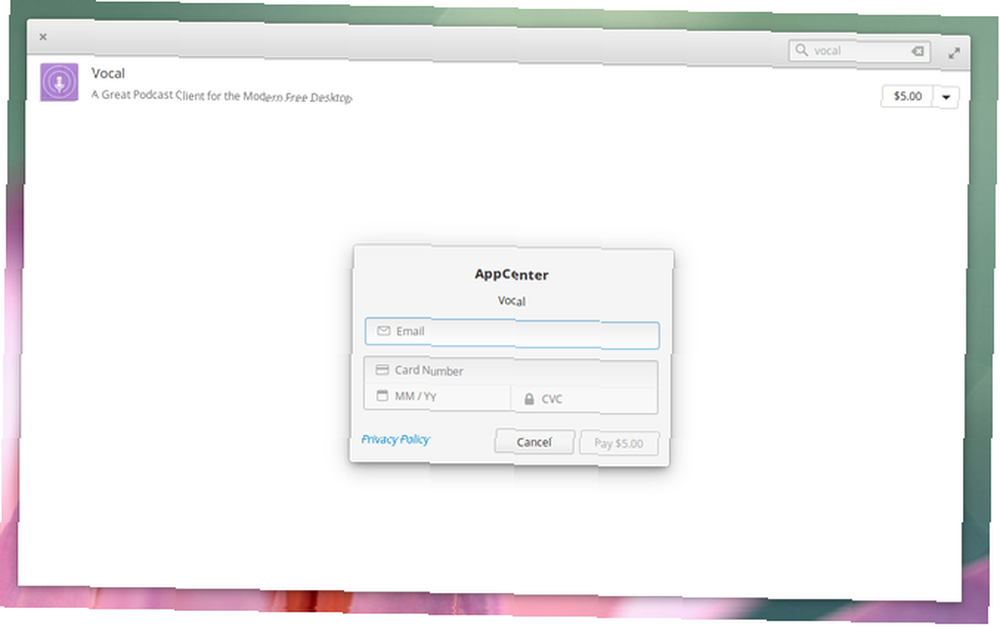Click the Vocal podcast app icon
Screen dimensions: 1000x627
click(x=59, y=82)
